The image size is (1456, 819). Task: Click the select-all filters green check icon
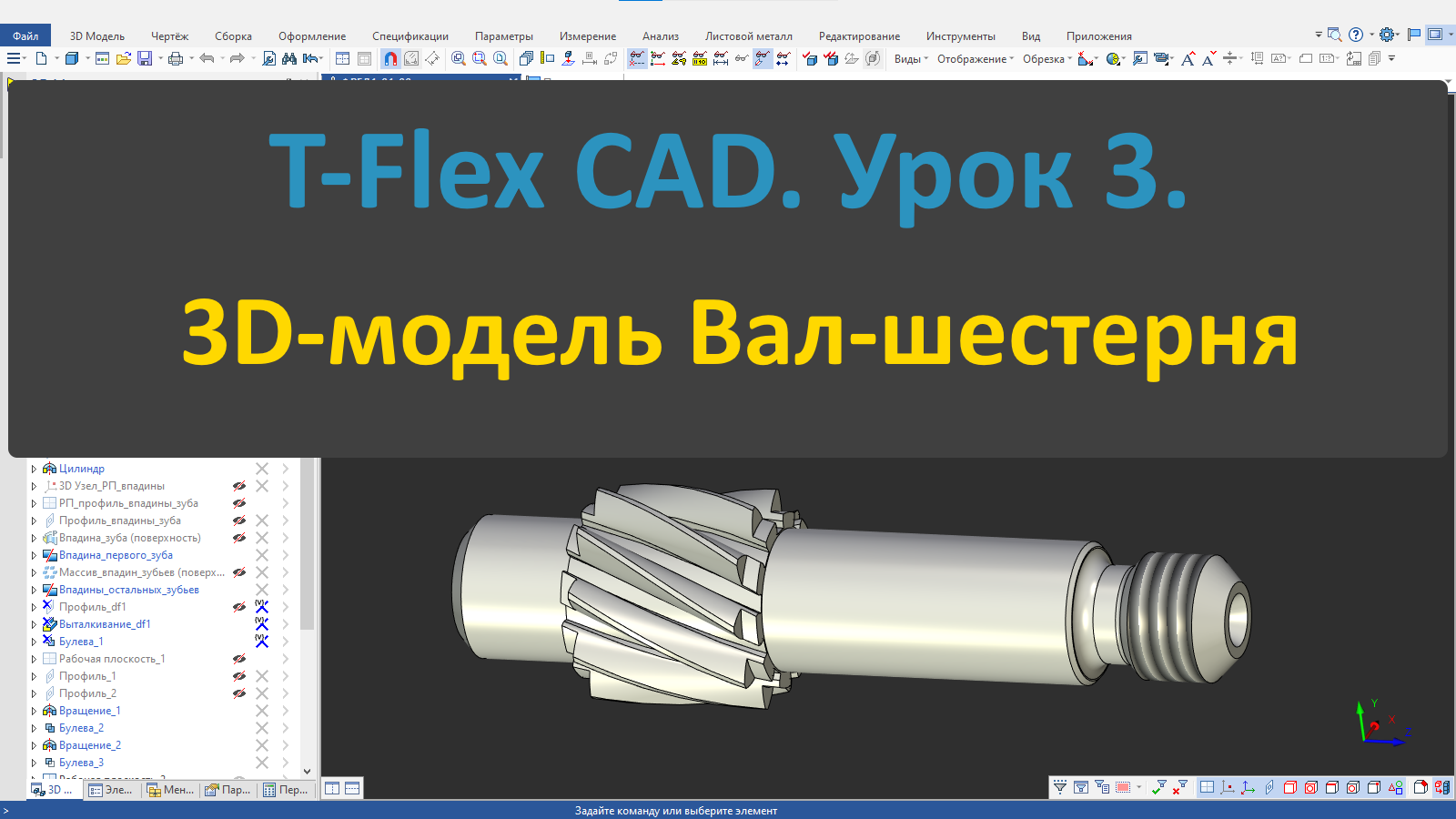click(x=1158, y=787)
